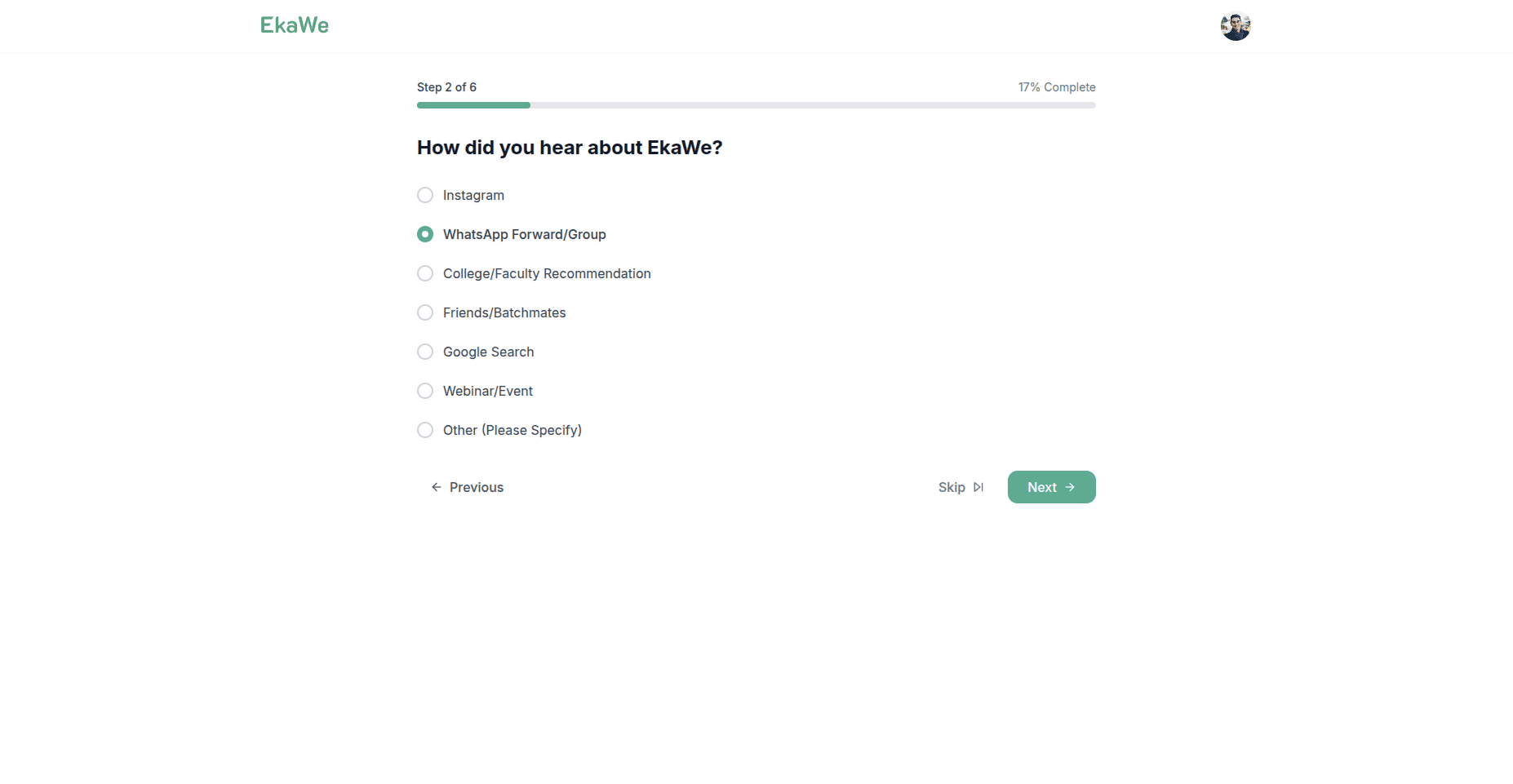This screenshot has height=784, width=1513.
Task: Click the Step 2 of 6 label
Action: tap(446, 86)
